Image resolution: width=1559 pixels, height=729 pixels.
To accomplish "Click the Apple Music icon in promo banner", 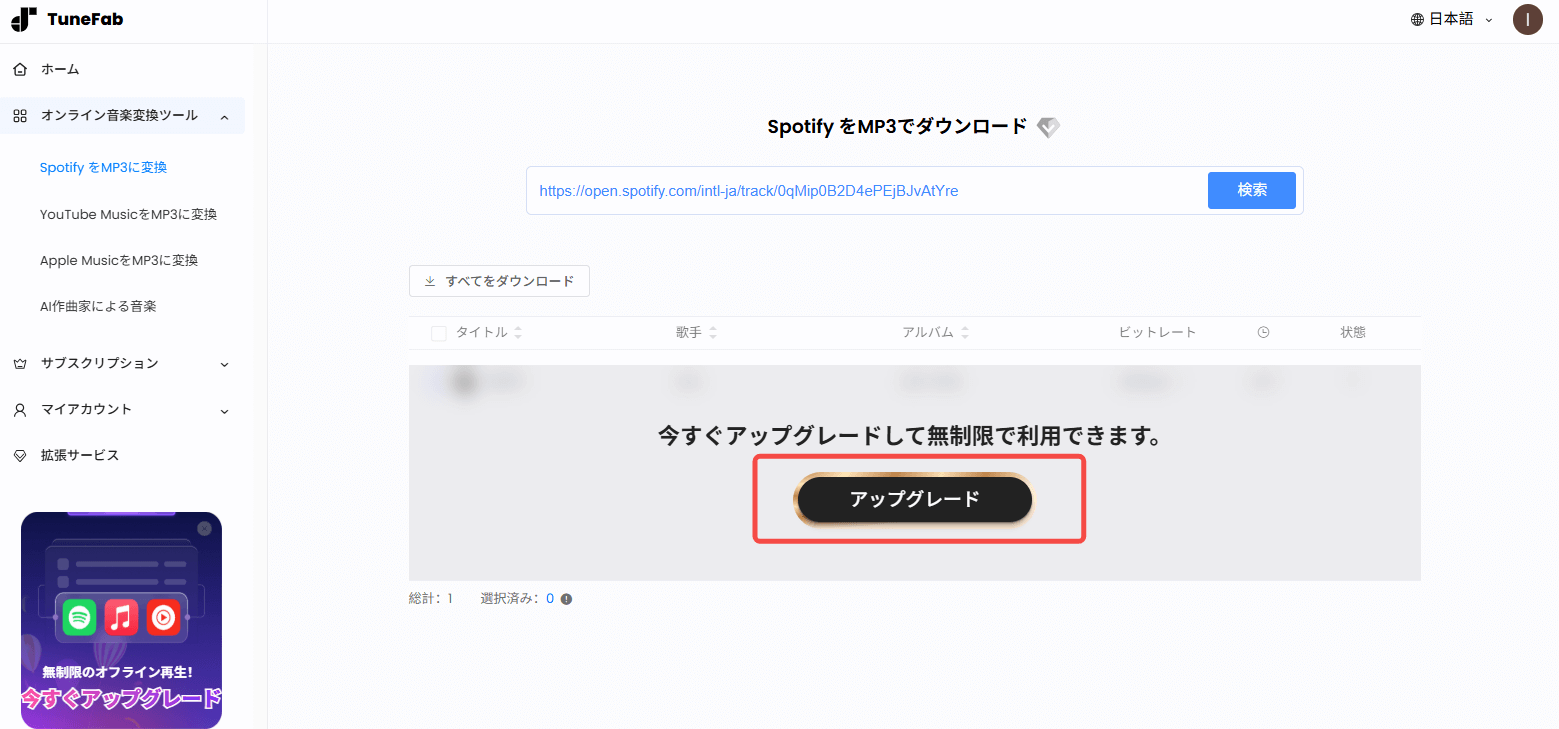I will (121, 619).
